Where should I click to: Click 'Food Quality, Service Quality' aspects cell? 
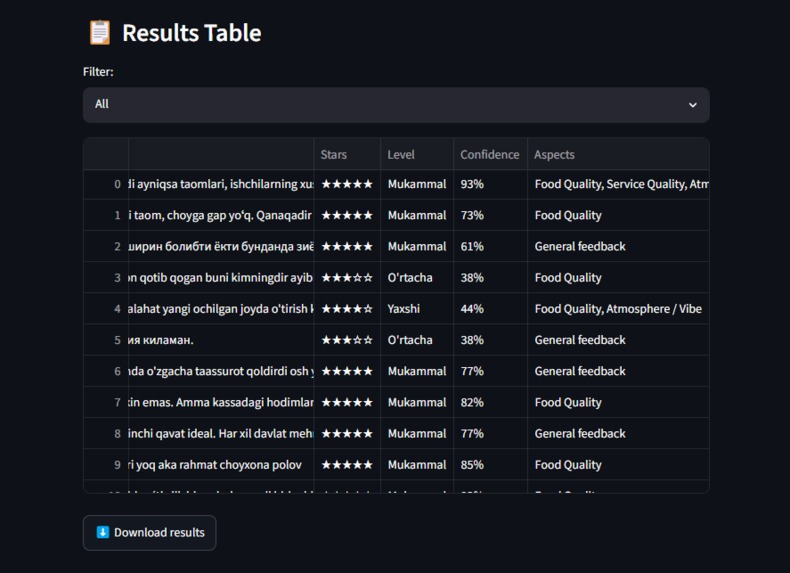[618, 184]
